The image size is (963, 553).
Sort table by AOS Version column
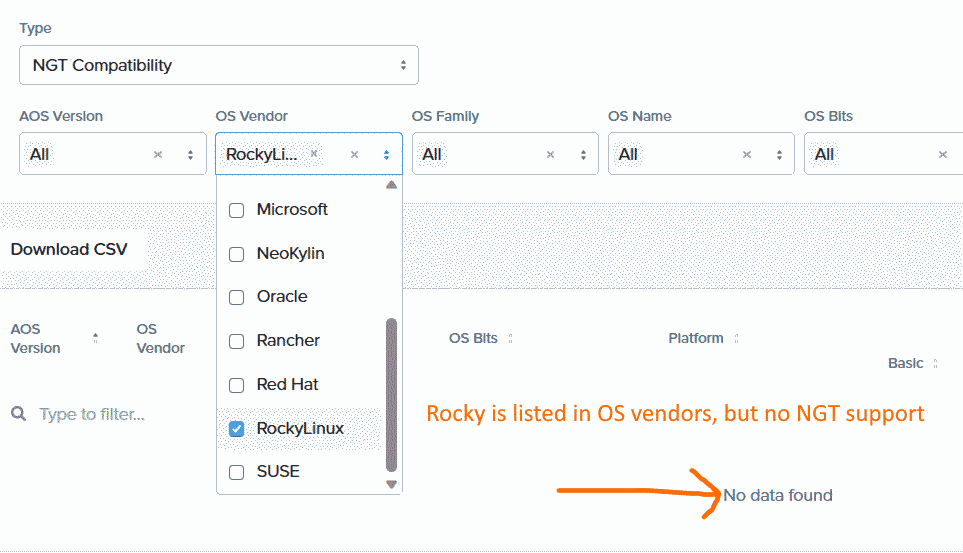95,338
